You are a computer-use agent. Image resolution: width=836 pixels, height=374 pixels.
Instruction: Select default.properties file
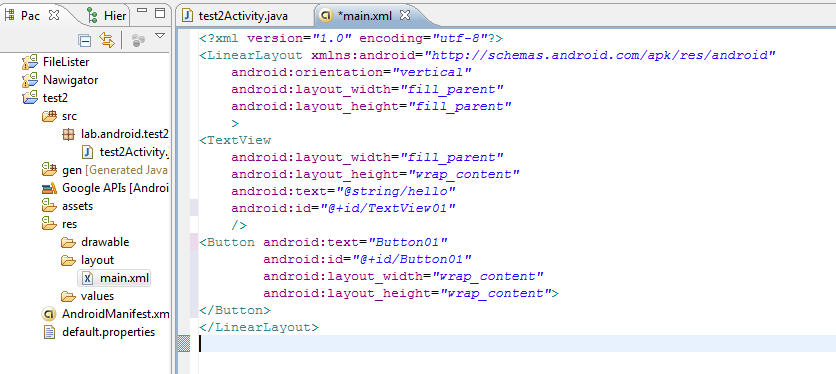108,332
